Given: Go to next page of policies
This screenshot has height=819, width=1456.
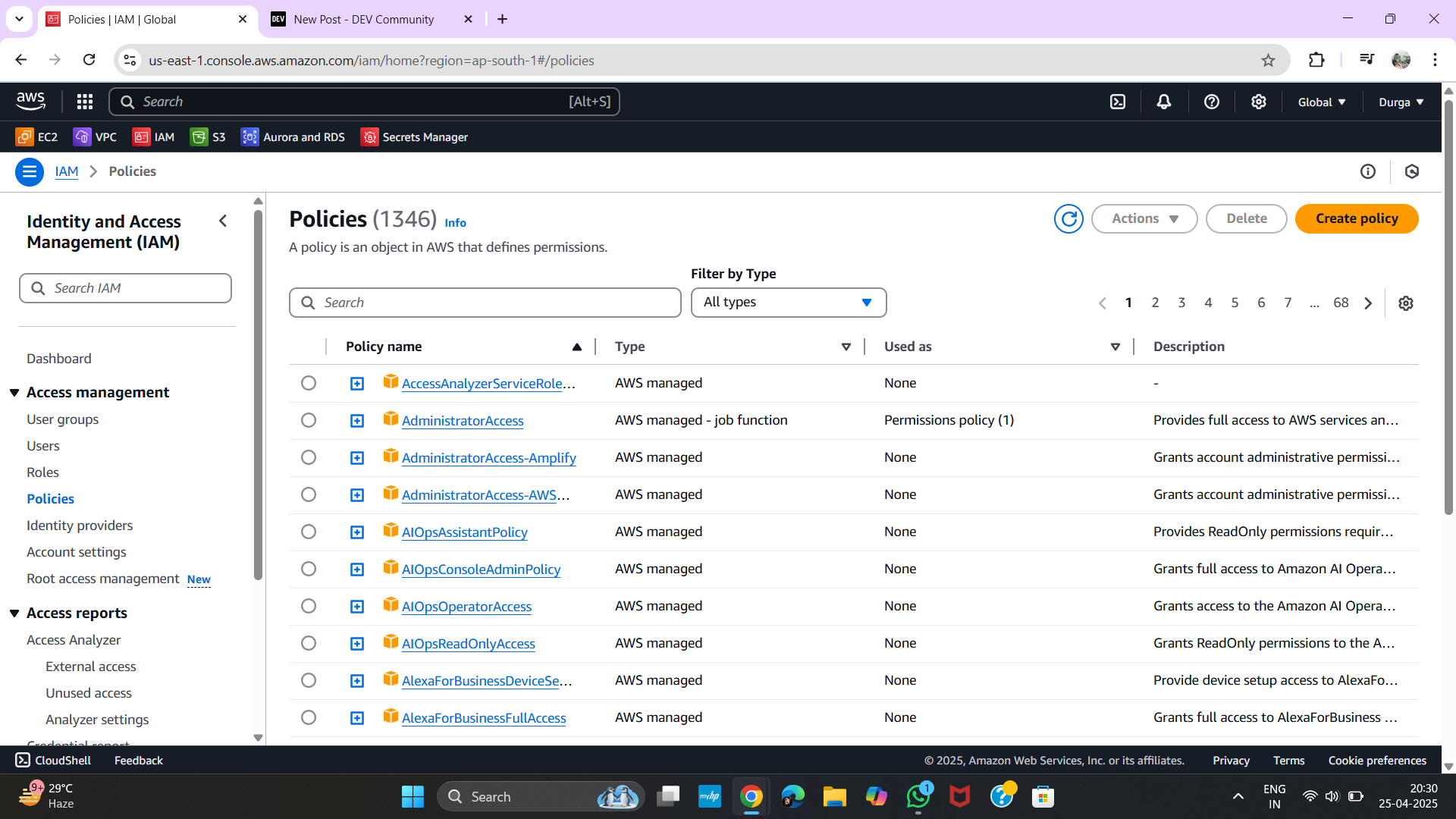Looking at the screenshot, I should 1368,303.
